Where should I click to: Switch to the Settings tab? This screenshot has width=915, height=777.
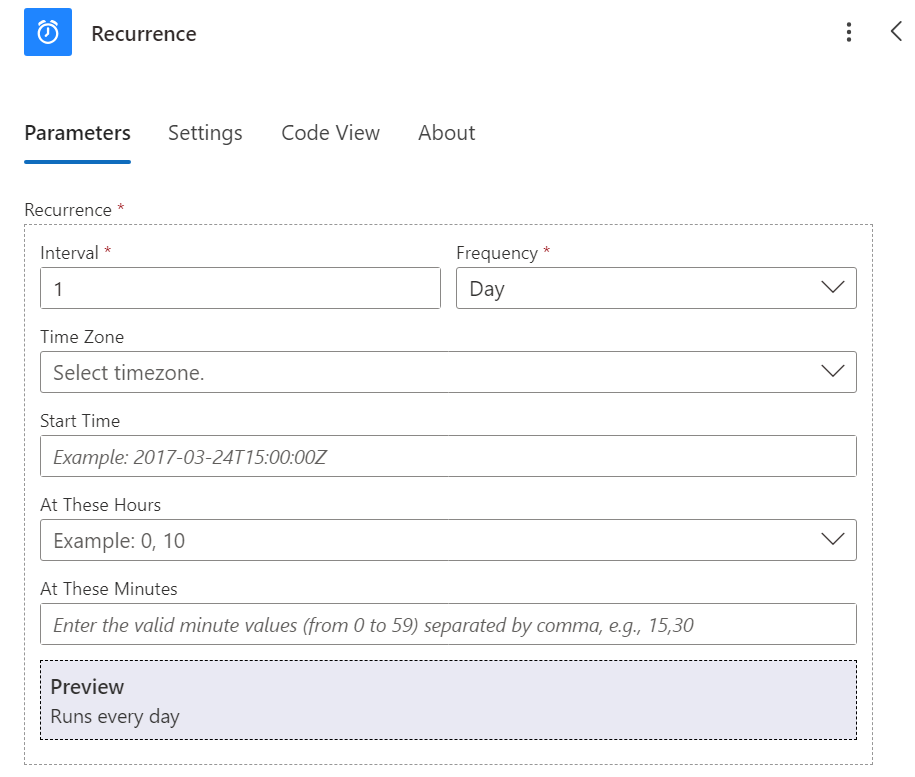pos(205,133)
